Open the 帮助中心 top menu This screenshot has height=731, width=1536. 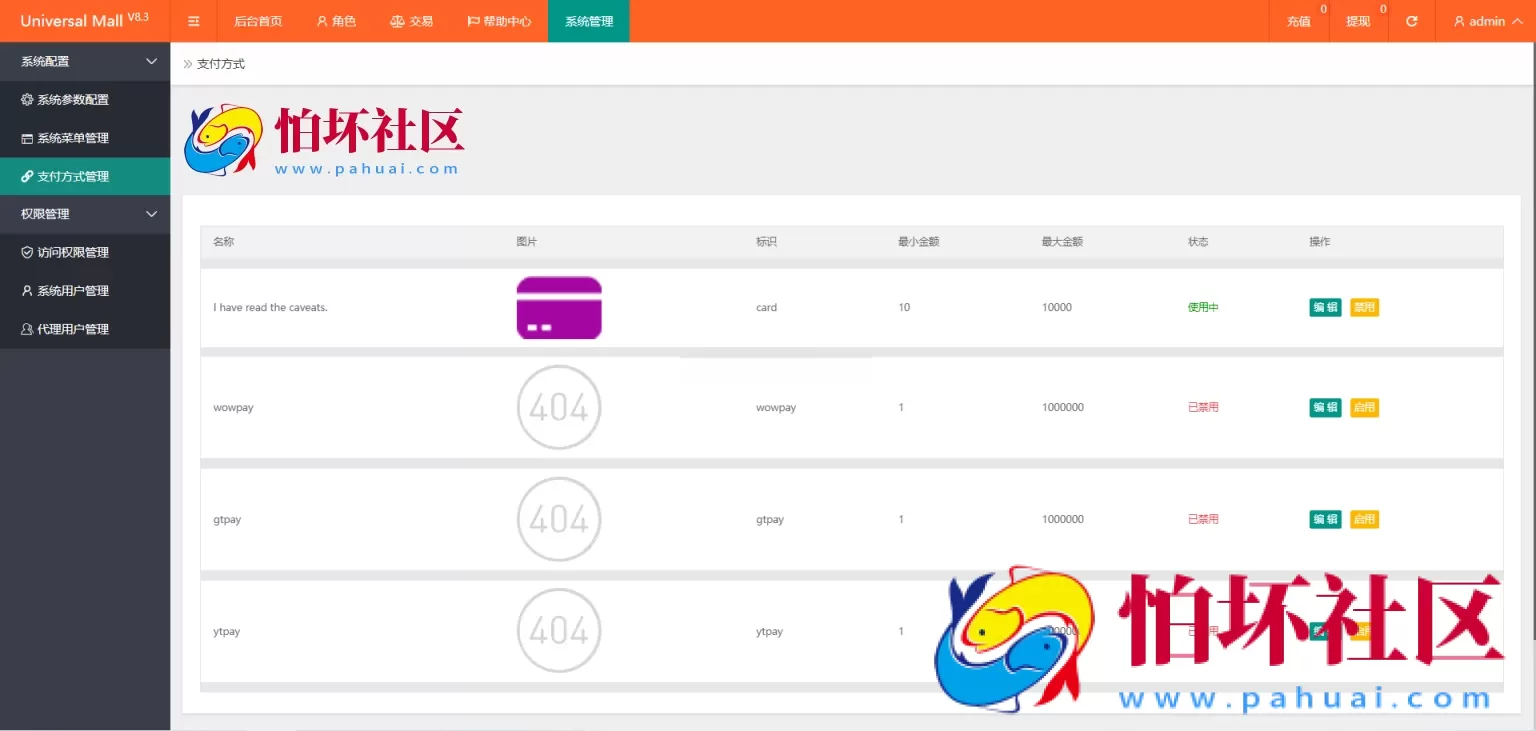498,21
